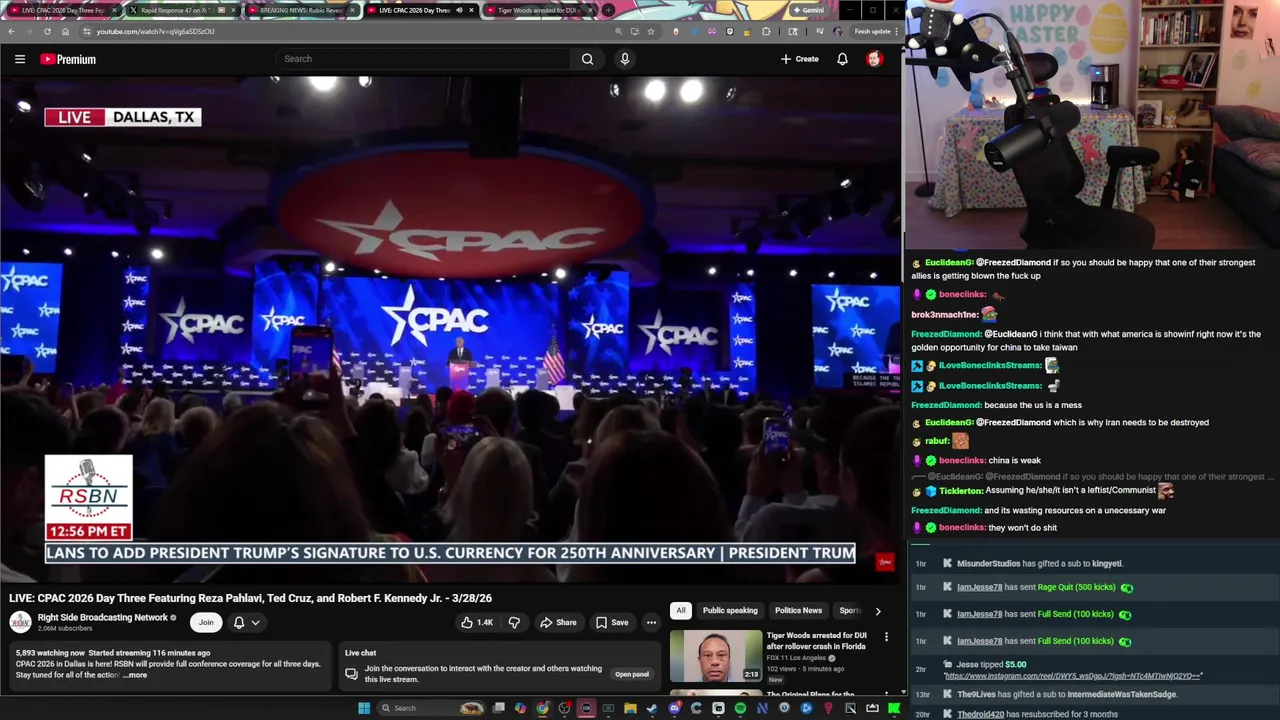Like the CPAC live video
The height and width of the screenshot is (720, 1280).
pyautogui.click(x=476, y=622)
